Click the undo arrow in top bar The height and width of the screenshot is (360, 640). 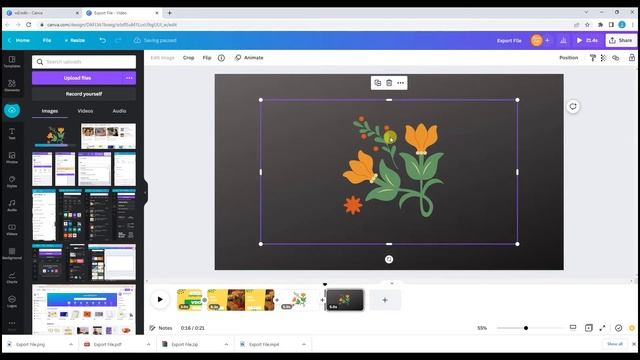click(x=102, y=40)
